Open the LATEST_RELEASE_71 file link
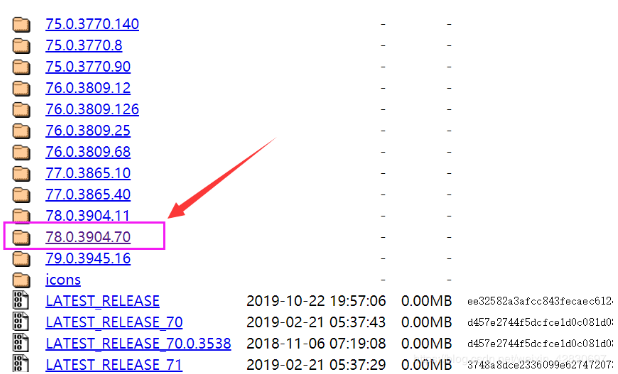Viewport: 618px width, 374px height. click(x=114, y=365)
